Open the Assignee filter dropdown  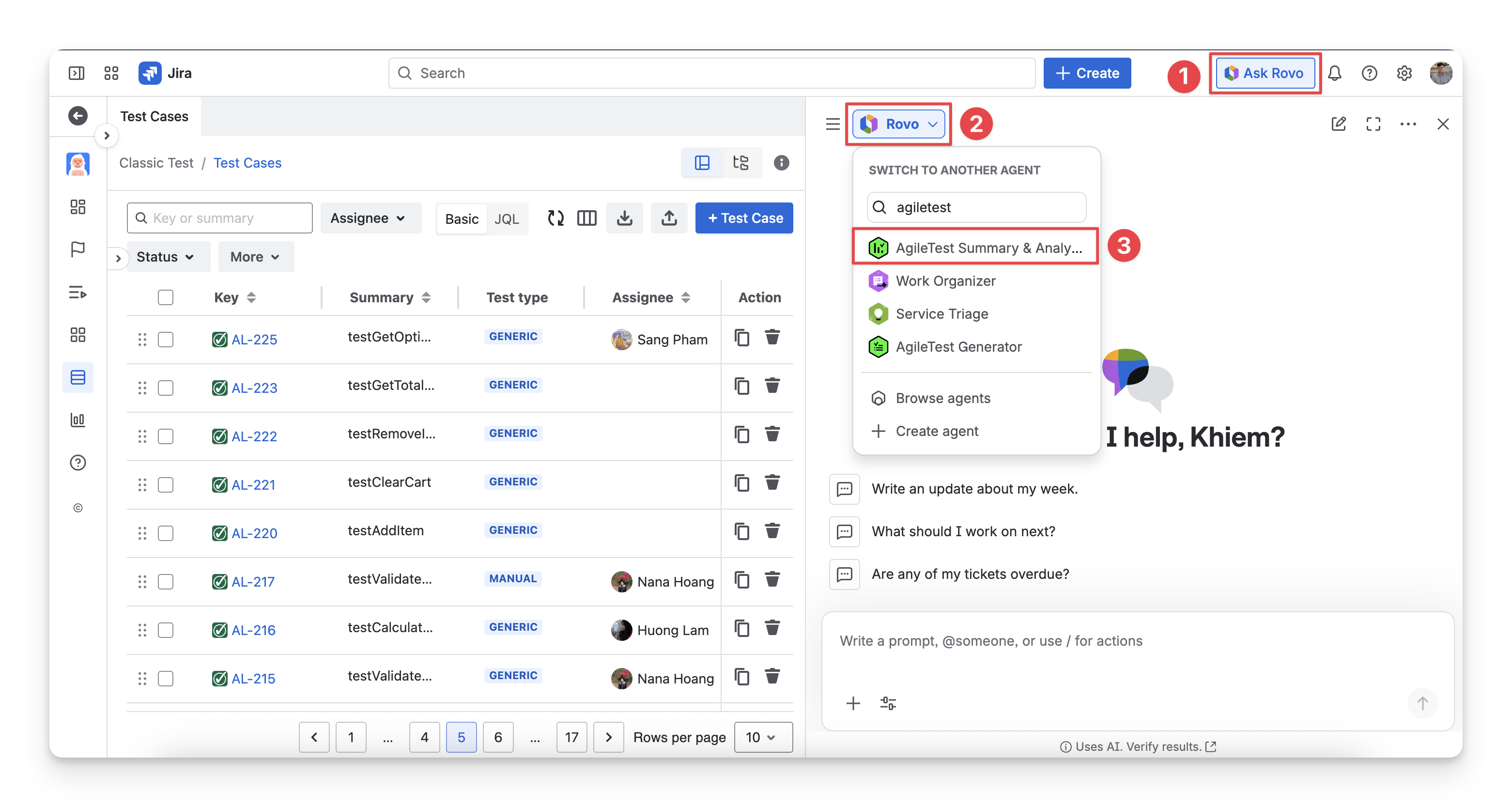(x=369, y=218)
